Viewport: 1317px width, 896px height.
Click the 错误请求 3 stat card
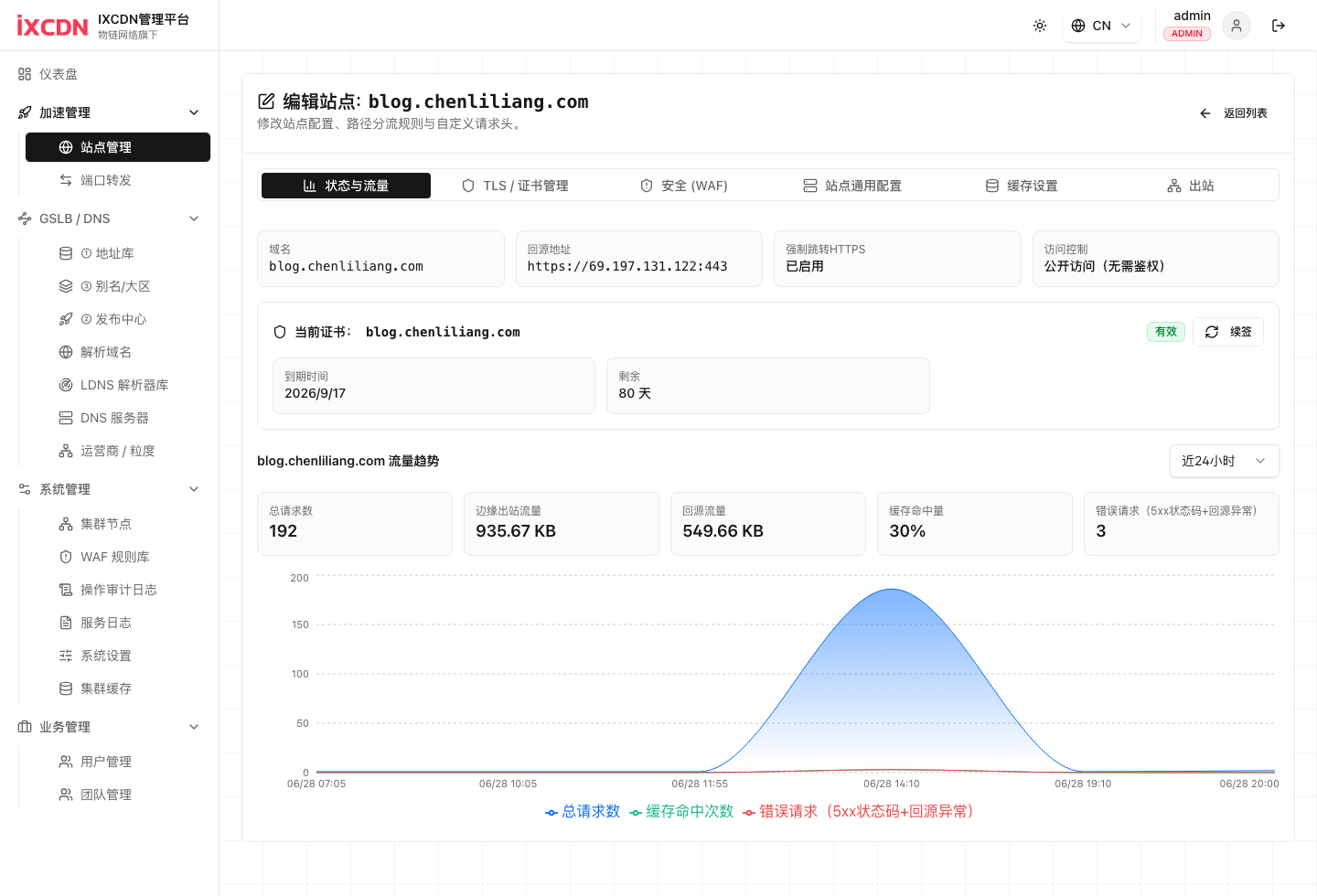pos(1182,524)
